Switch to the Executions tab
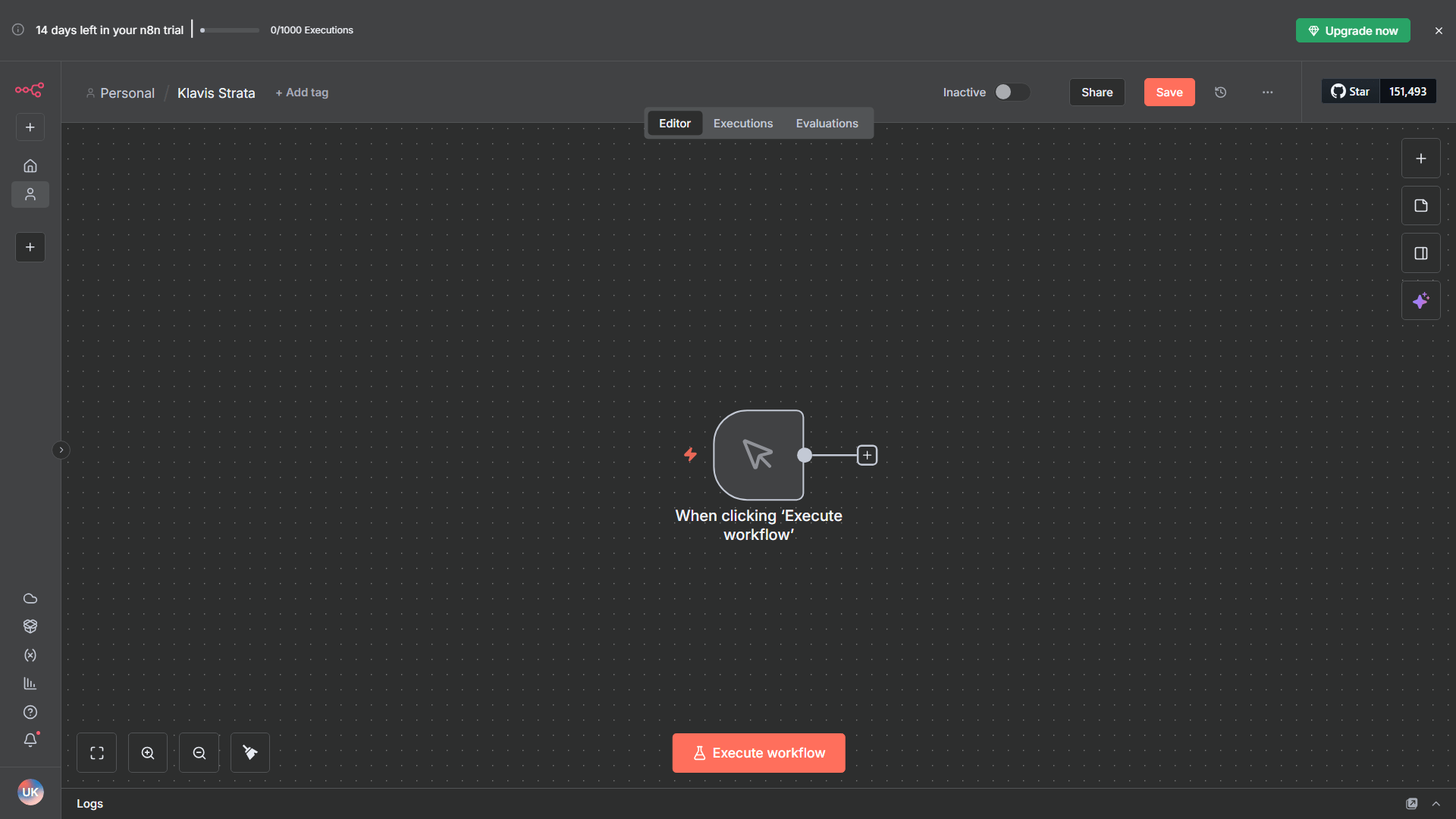The image size is (1456, 819). tap(742, 123)
